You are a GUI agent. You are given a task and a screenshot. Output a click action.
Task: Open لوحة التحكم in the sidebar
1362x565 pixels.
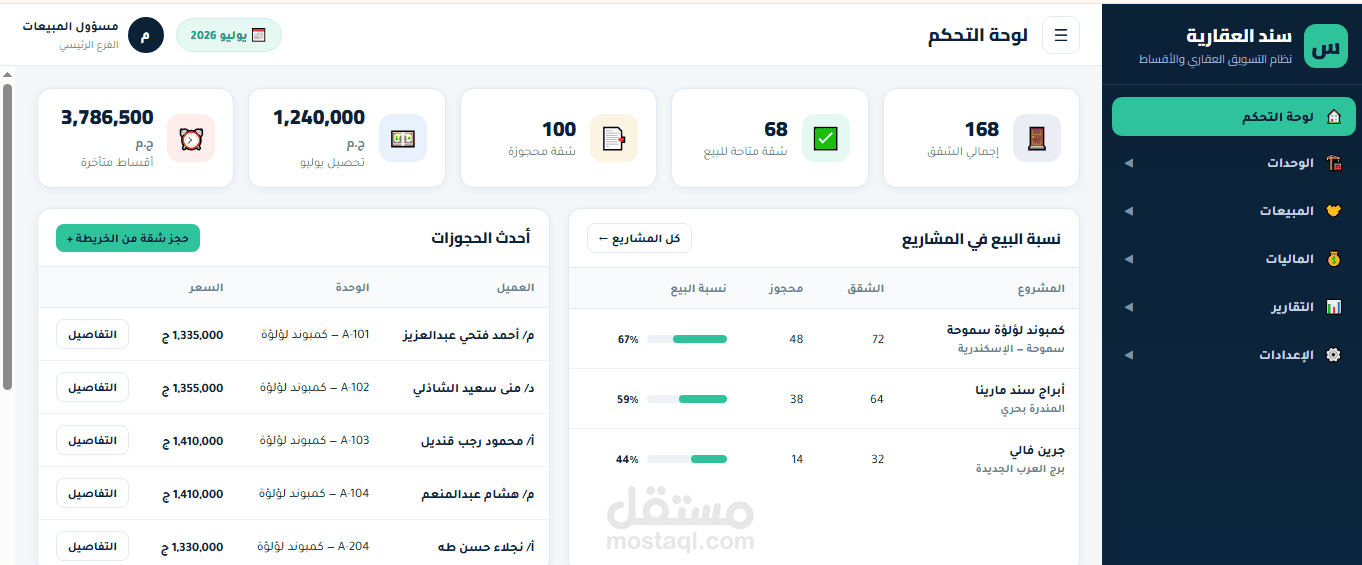[1232, 116]
